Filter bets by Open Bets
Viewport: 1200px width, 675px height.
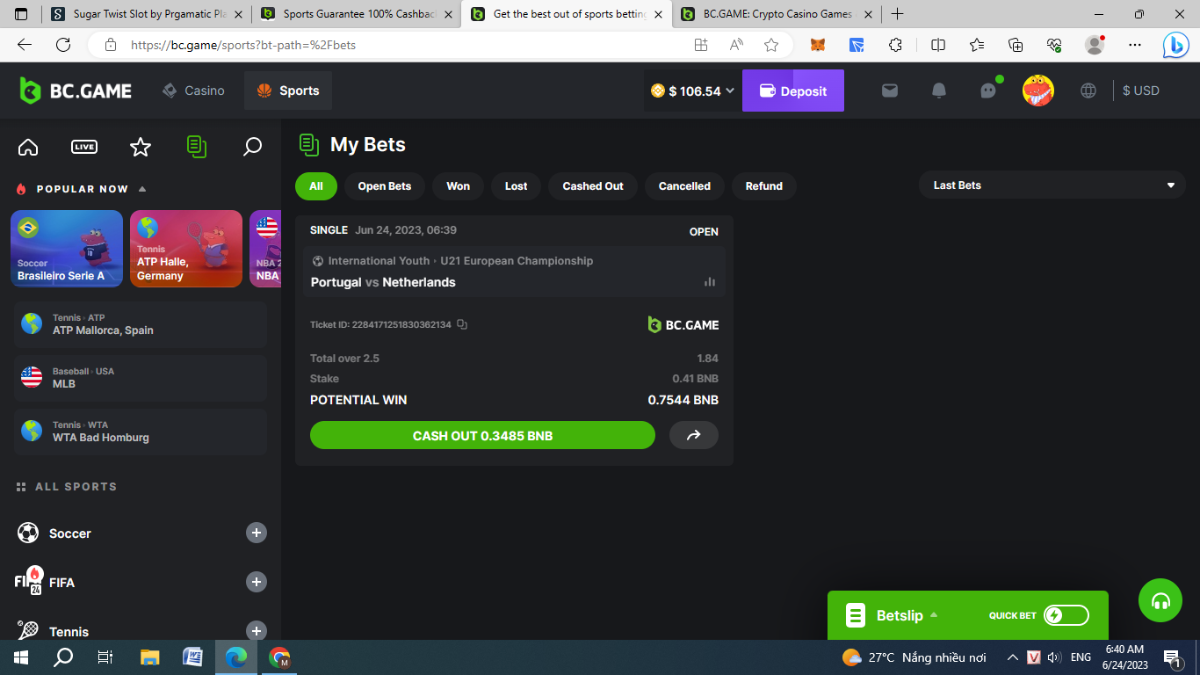tap(384, 186)
